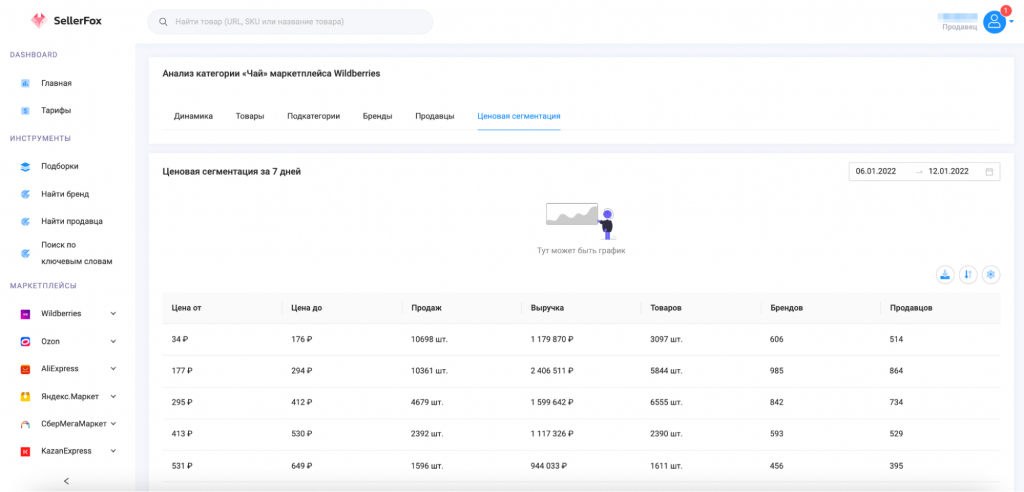The width and height of the screenshot is (1024, 492).
Task: Expand the KazanExpress marketplace menu
Action: click(x=113, y=451)
